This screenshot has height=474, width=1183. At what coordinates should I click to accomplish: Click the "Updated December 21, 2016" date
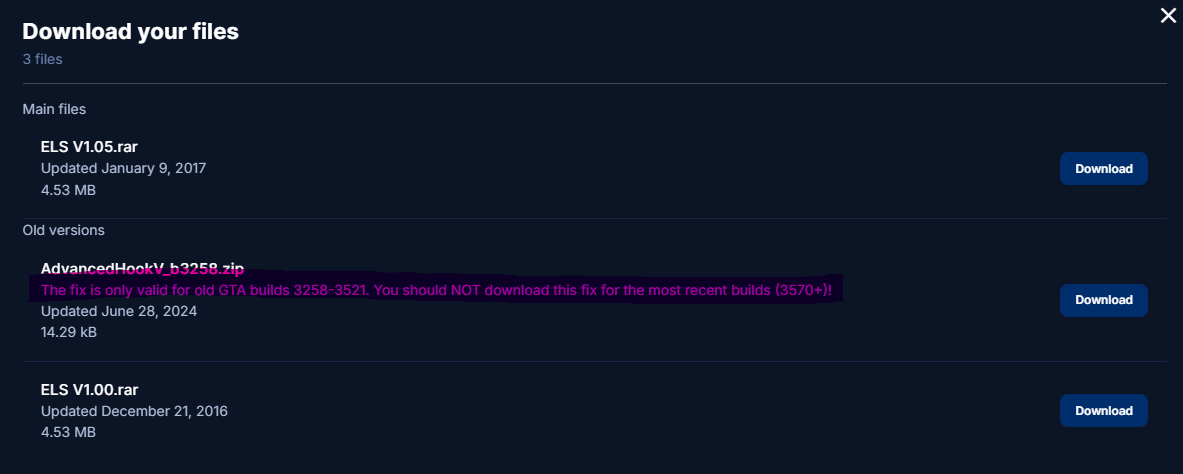pos(141,411)
